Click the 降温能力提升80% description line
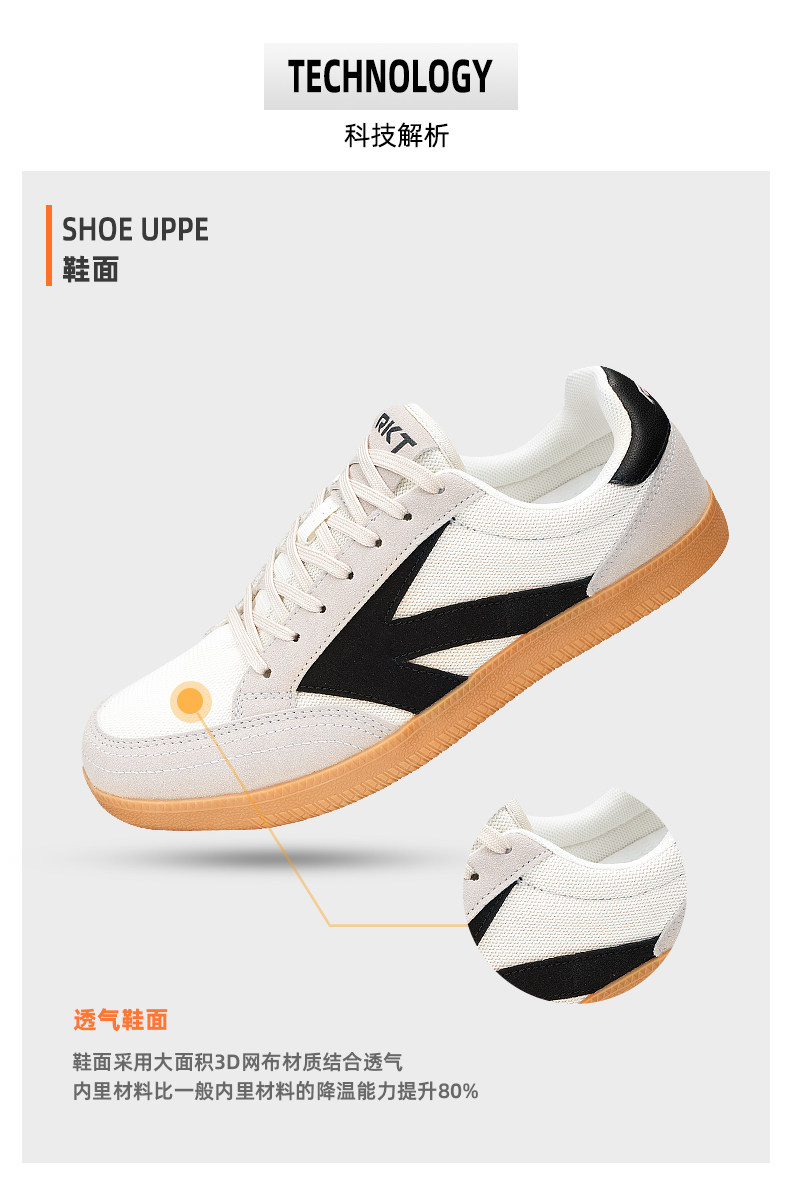Image resolution: width=790 pixels, height=1193 pixels. point(276,1091)
